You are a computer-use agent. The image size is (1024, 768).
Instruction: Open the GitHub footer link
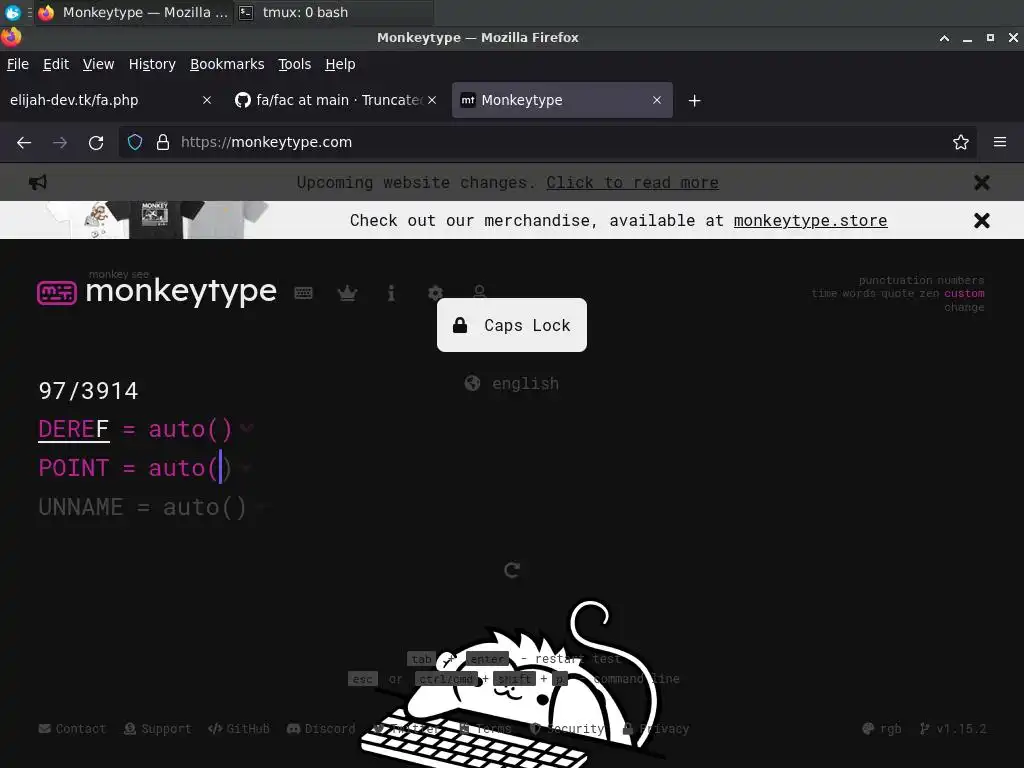pyautogui.click(x=238, y=729)
